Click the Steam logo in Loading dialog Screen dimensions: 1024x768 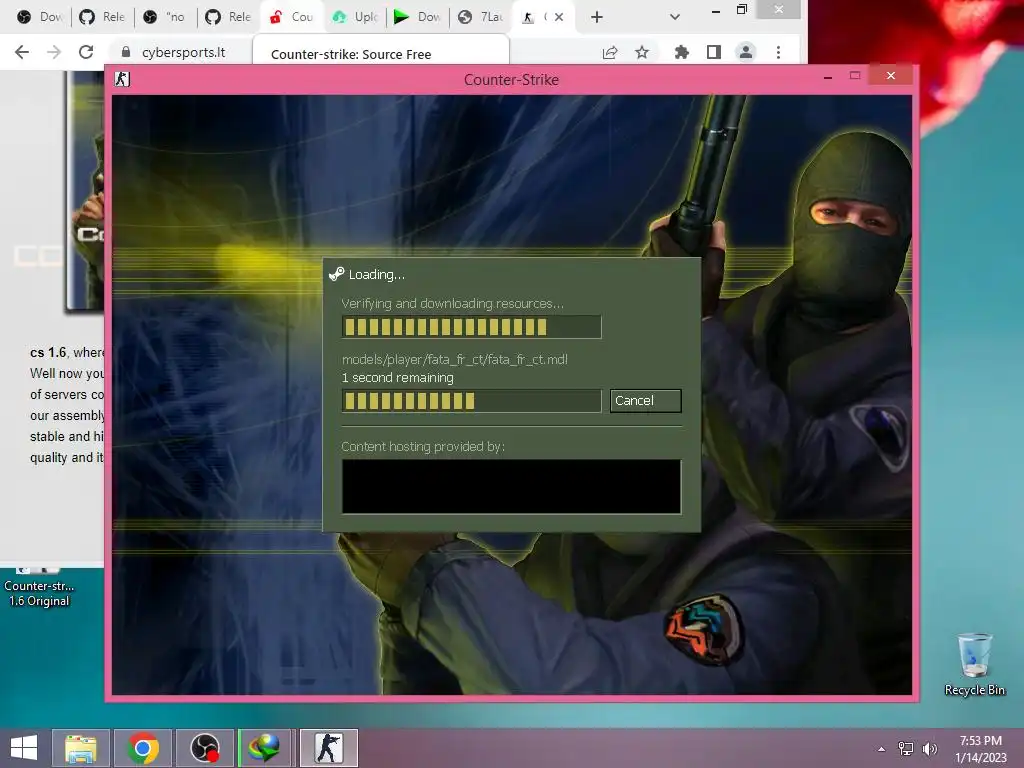click(336, 274)
